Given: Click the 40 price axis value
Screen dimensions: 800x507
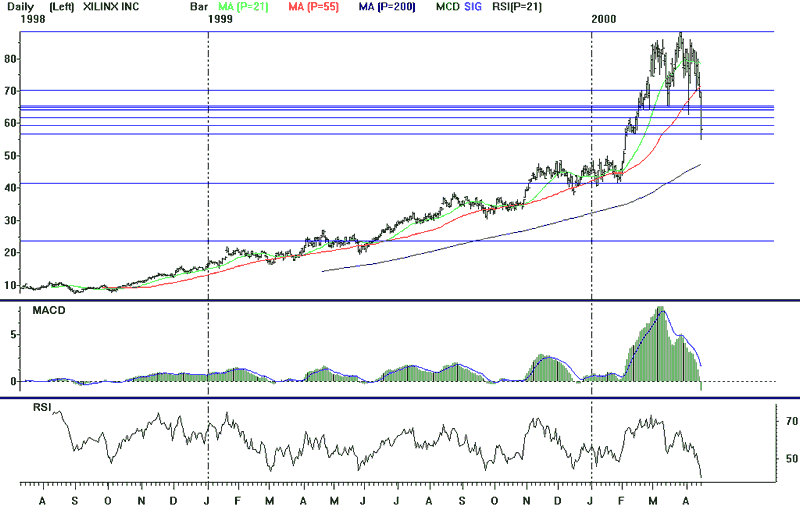Looking at the screenshot, I should (10, 188).
